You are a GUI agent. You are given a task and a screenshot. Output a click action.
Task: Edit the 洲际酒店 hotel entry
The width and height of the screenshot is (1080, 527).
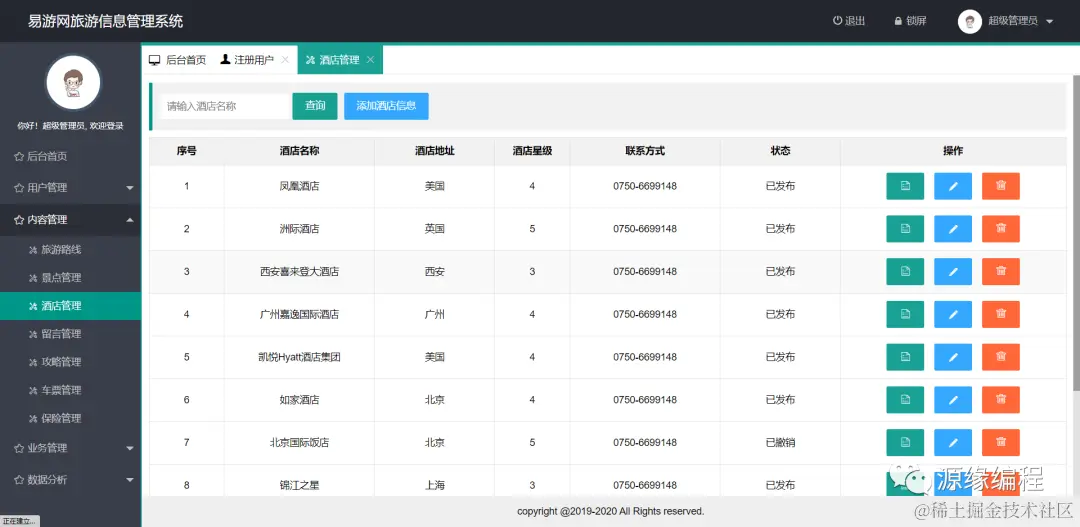pos(953,229)
